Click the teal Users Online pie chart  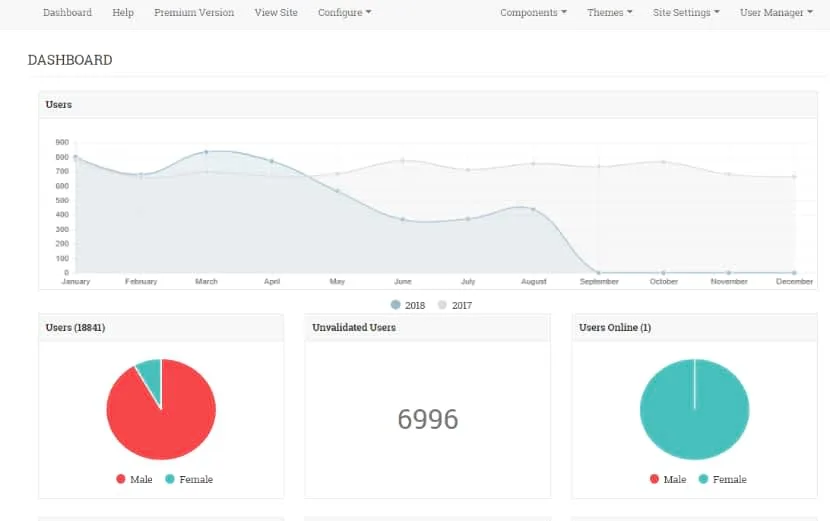point(694,409)
